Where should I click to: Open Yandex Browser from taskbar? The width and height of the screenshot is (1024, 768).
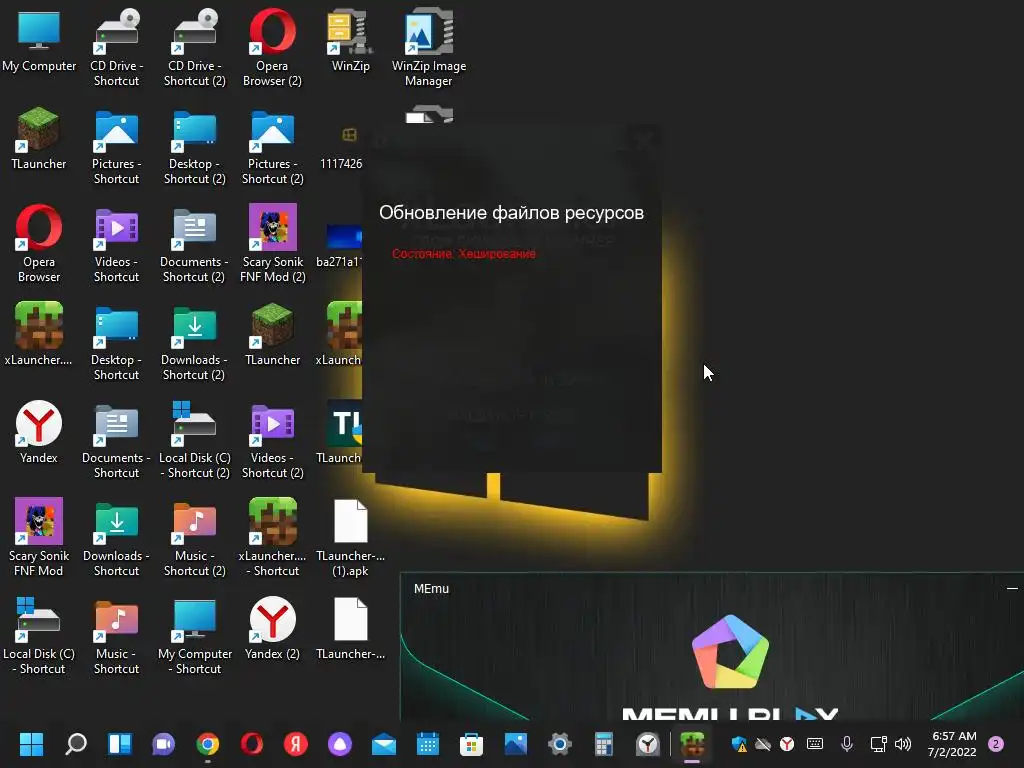tap(296, 744)
